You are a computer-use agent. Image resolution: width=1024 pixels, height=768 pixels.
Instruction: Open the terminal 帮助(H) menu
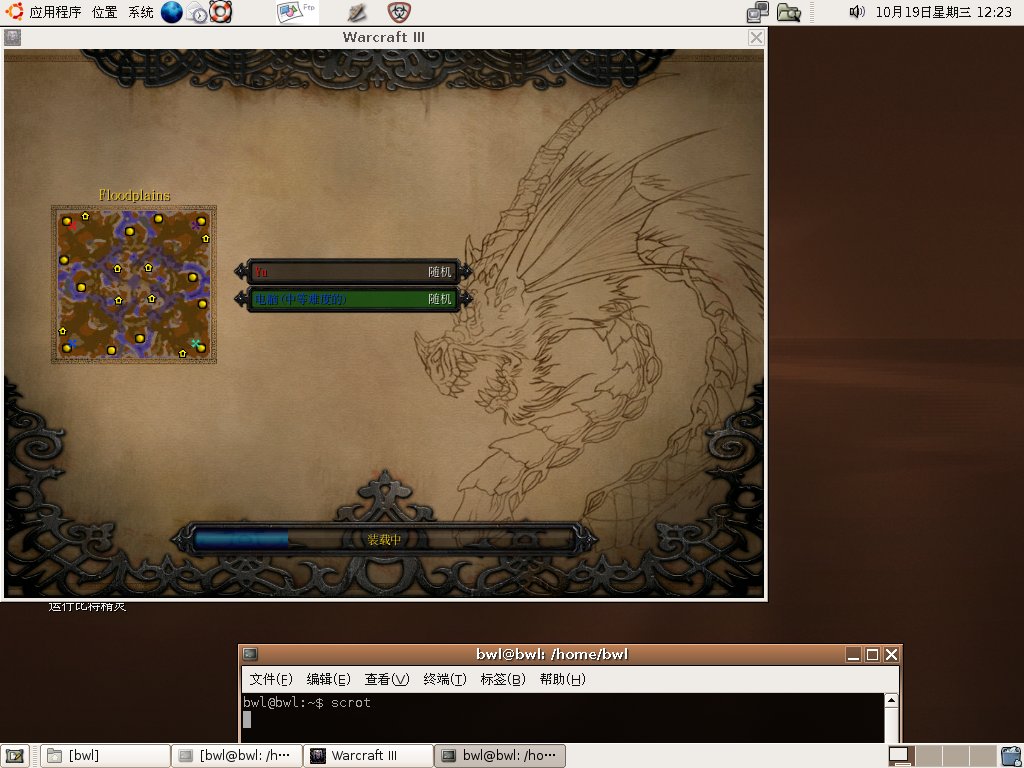pos(562,679)
